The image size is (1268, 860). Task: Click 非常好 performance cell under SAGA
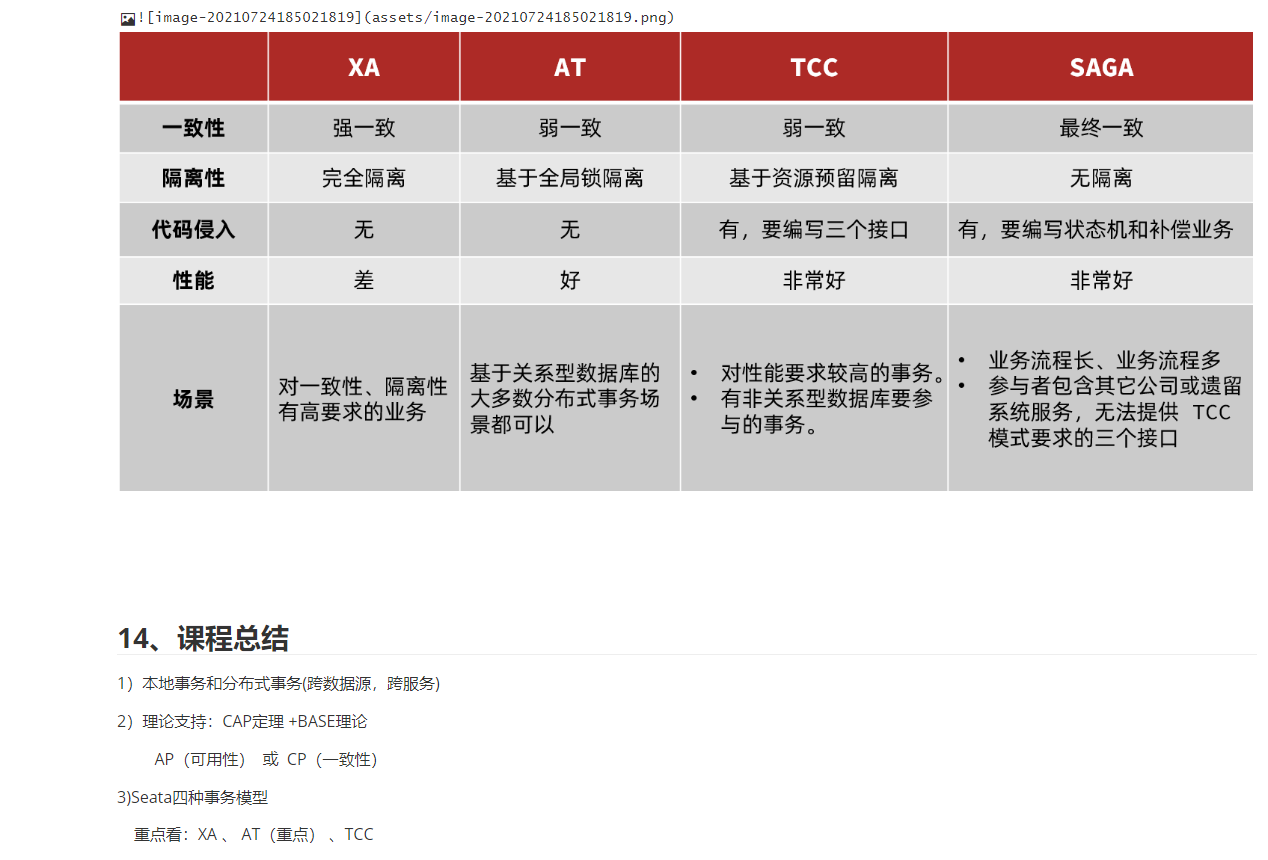pos(1101,281)
